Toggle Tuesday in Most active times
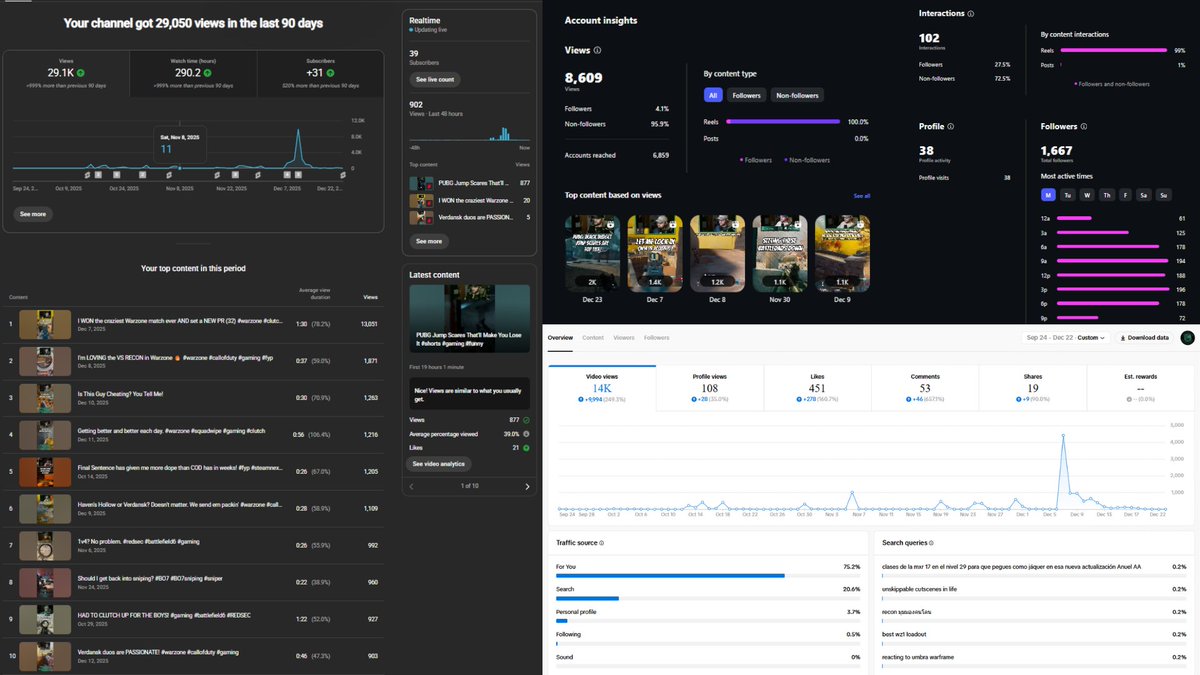Image resolution: width=1200 pixels, height=675 pixels. (x=1067, y=194)
